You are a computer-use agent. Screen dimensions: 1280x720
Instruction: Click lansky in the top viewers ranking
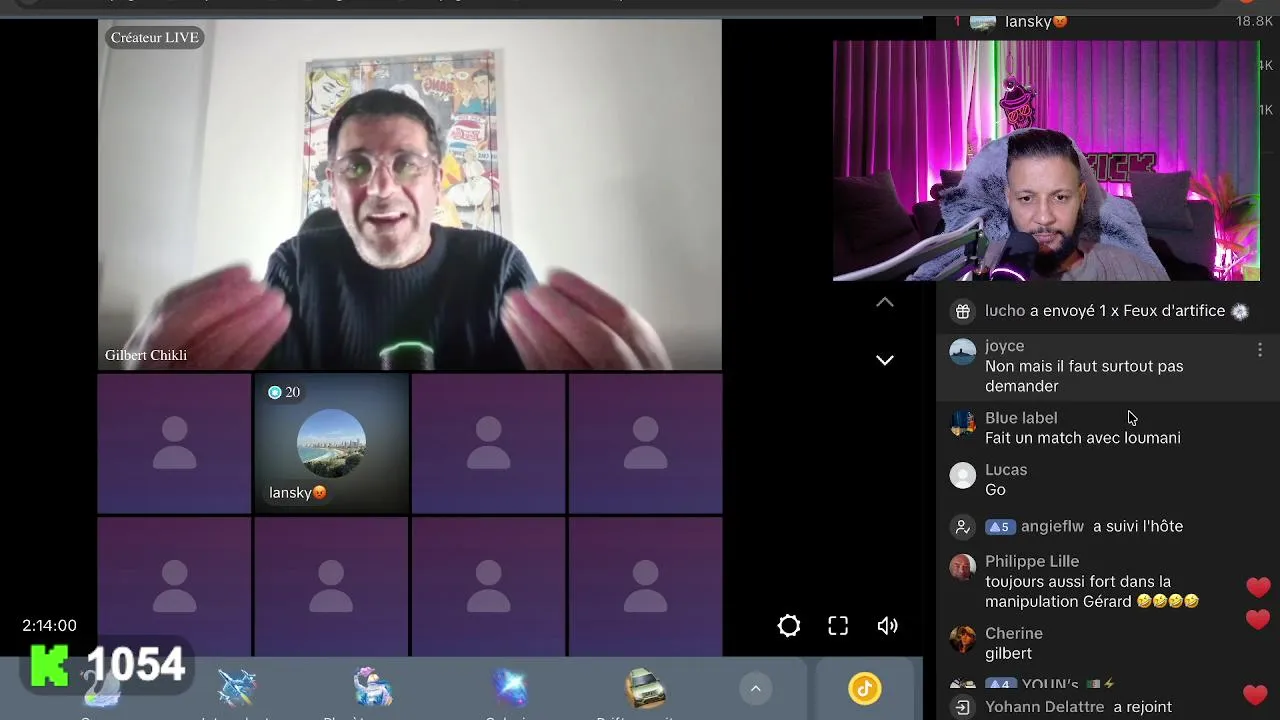(1036, 21)
